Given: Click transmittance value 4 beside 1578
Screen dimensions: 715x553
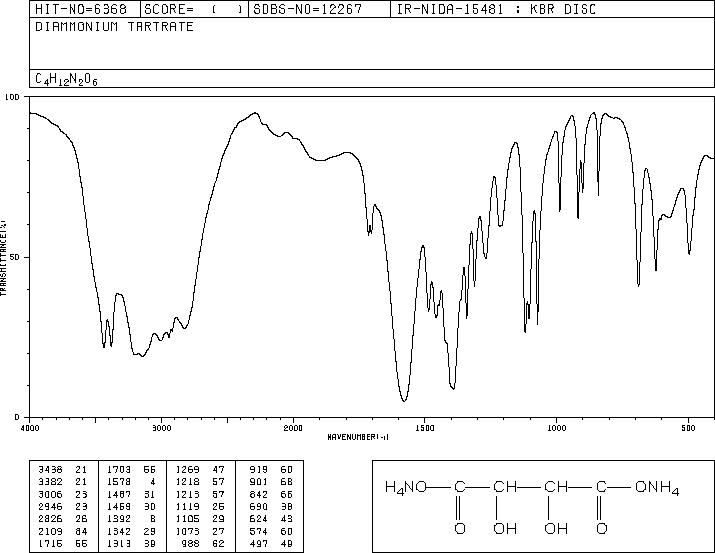Looking at the screenshot, I should [x=152, y=481].
